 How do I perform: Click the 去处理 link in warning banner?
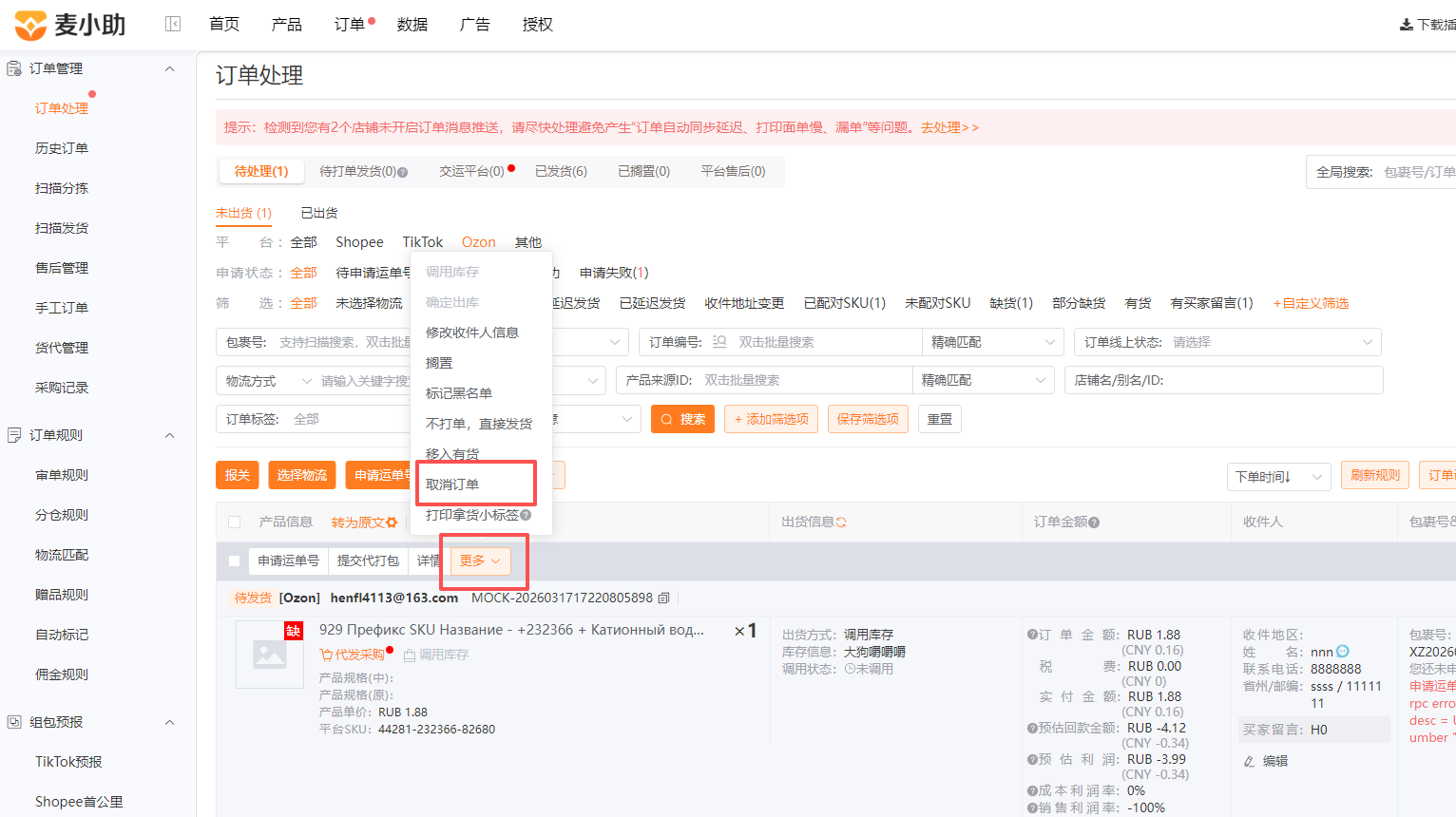coord(949,127)
